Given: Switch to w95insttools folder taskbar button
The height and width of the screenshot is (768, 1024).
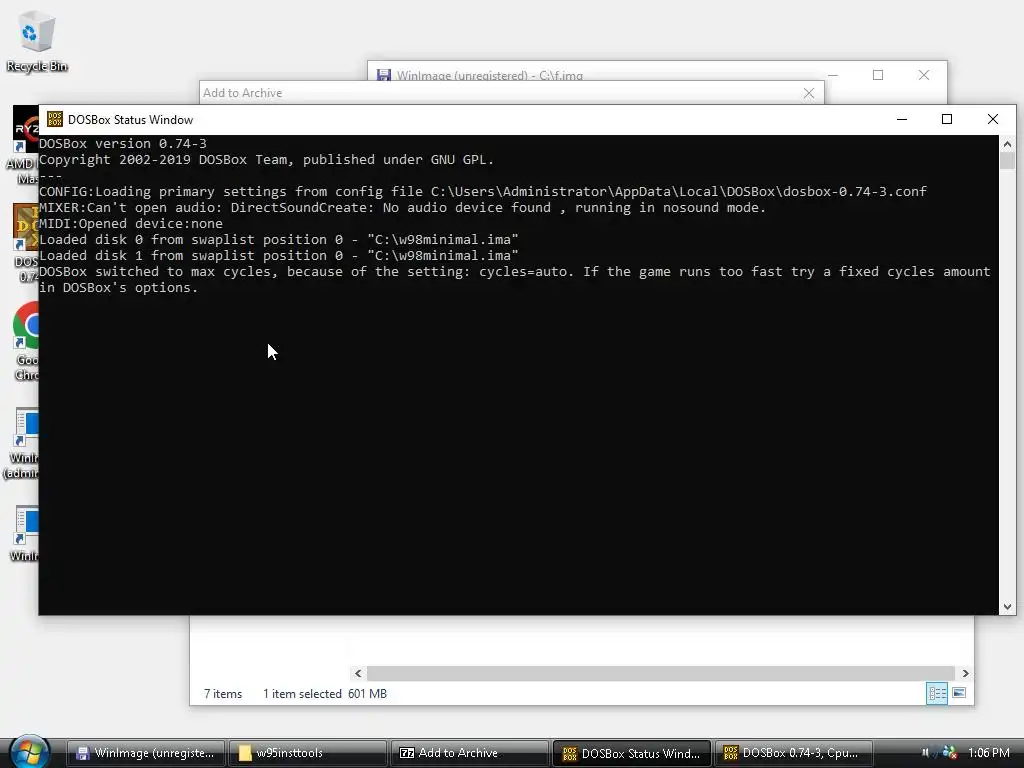Looking at the screenshot, I should point(307,753).
